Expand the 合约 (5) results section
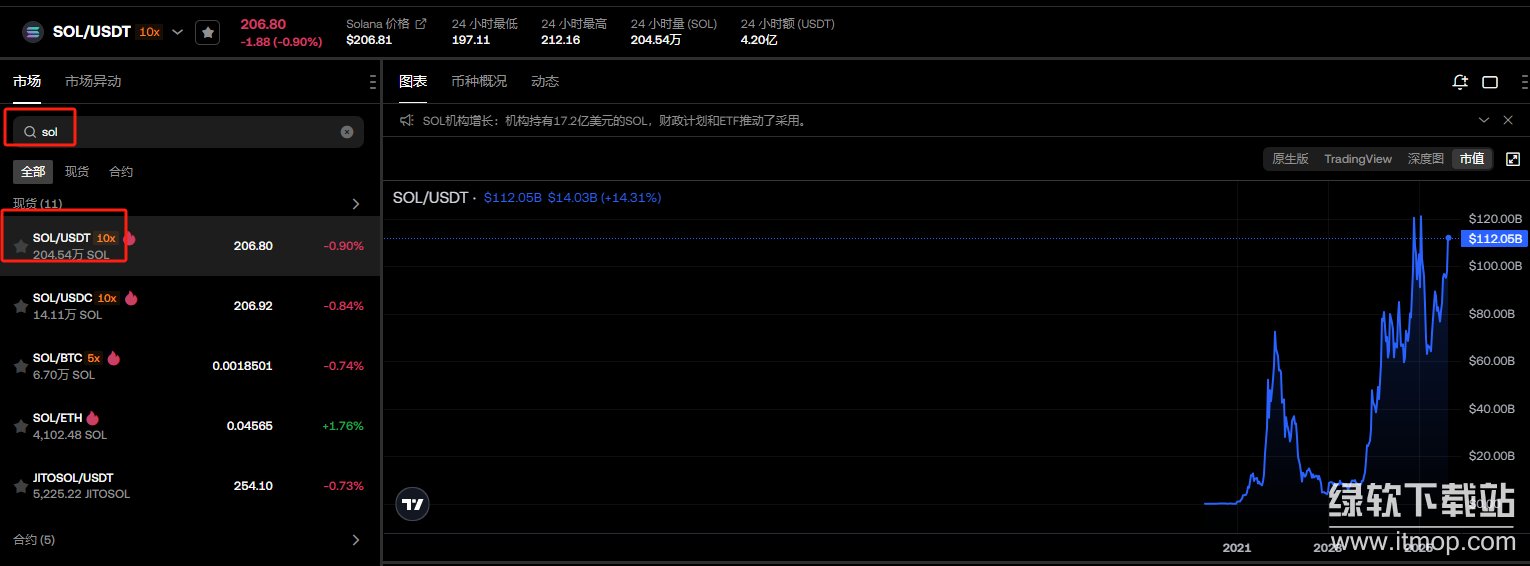 coord(356,540)
